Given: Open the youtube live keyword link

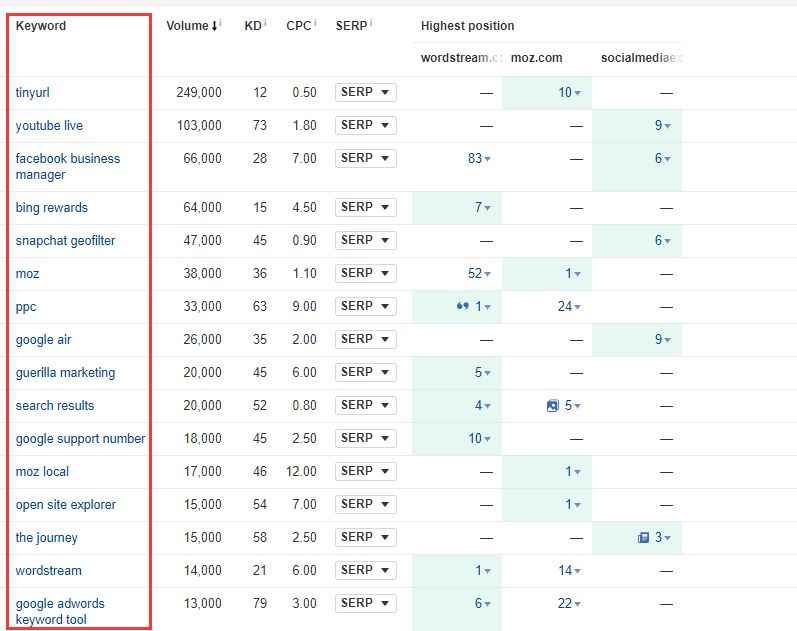Looking at the screenshot, I should pos(49,125).
